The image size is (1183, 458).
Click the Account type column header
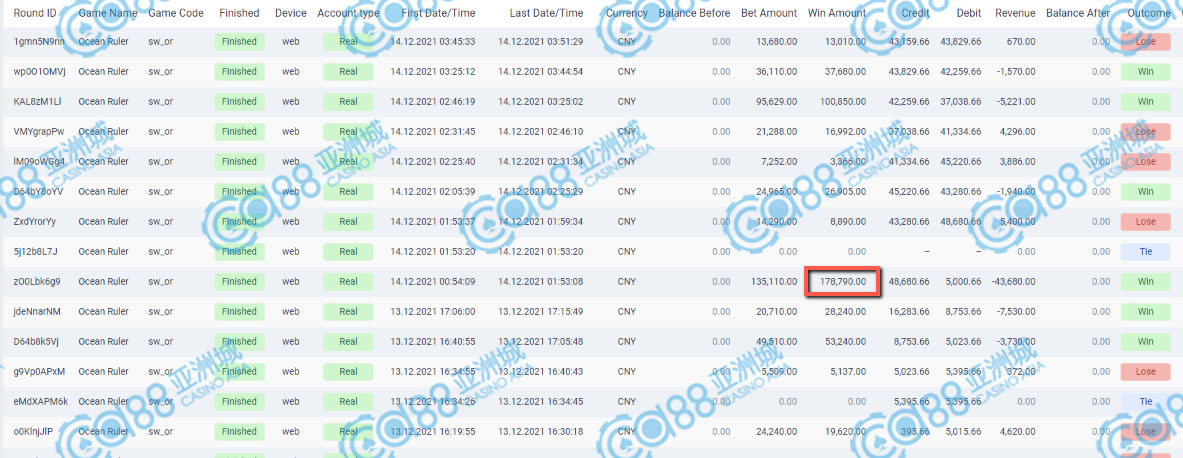[349, 13]
